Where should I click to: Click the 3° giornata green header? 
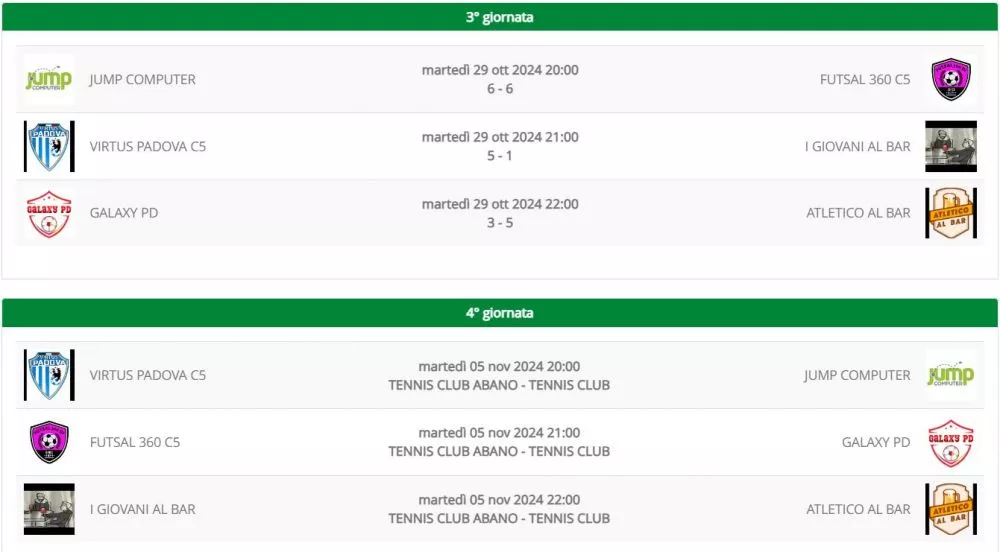tap(500, 17)
